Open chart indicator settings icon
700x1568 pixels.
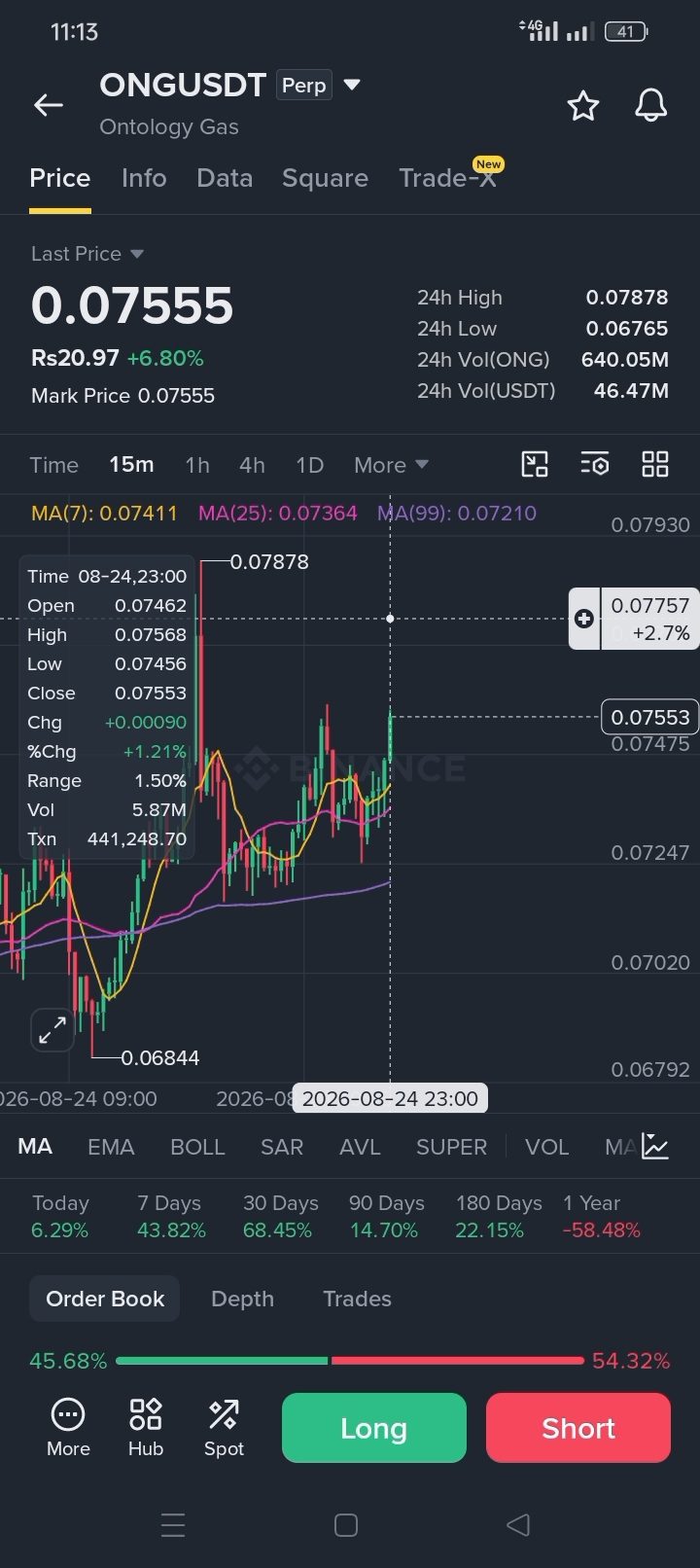click(595, 464)
